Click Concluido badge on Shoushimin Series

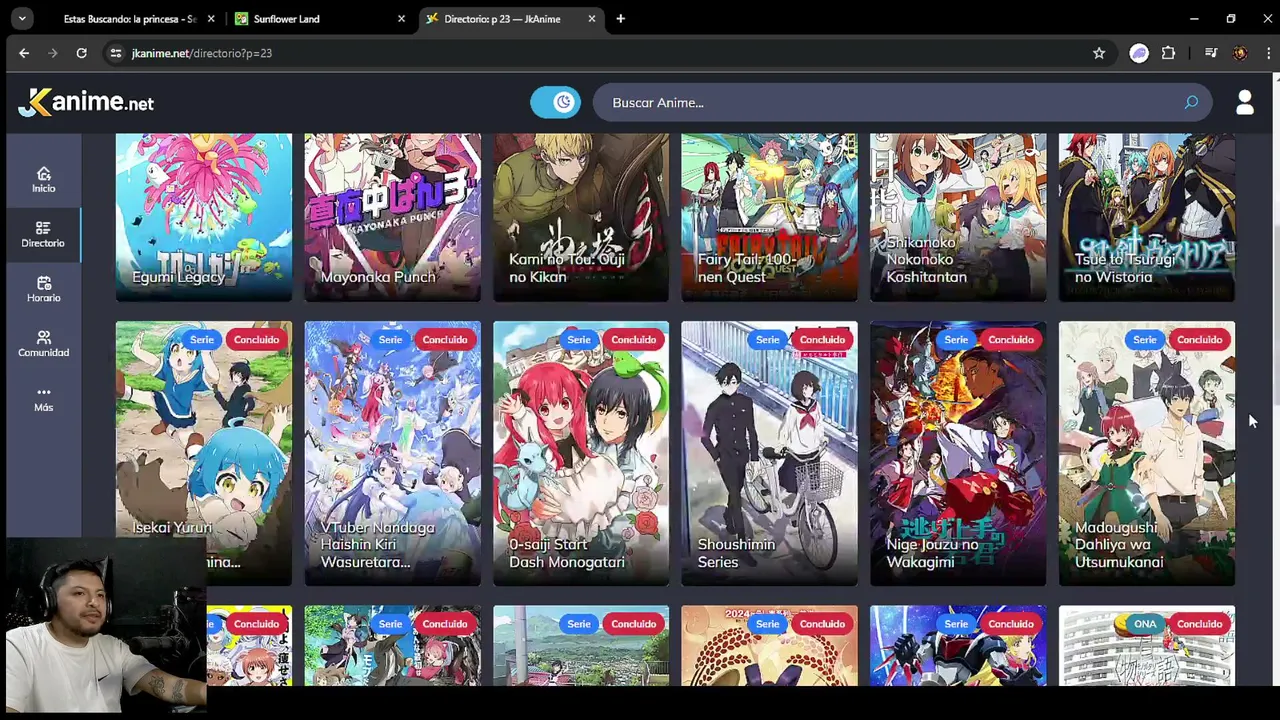tap(822, 340)
